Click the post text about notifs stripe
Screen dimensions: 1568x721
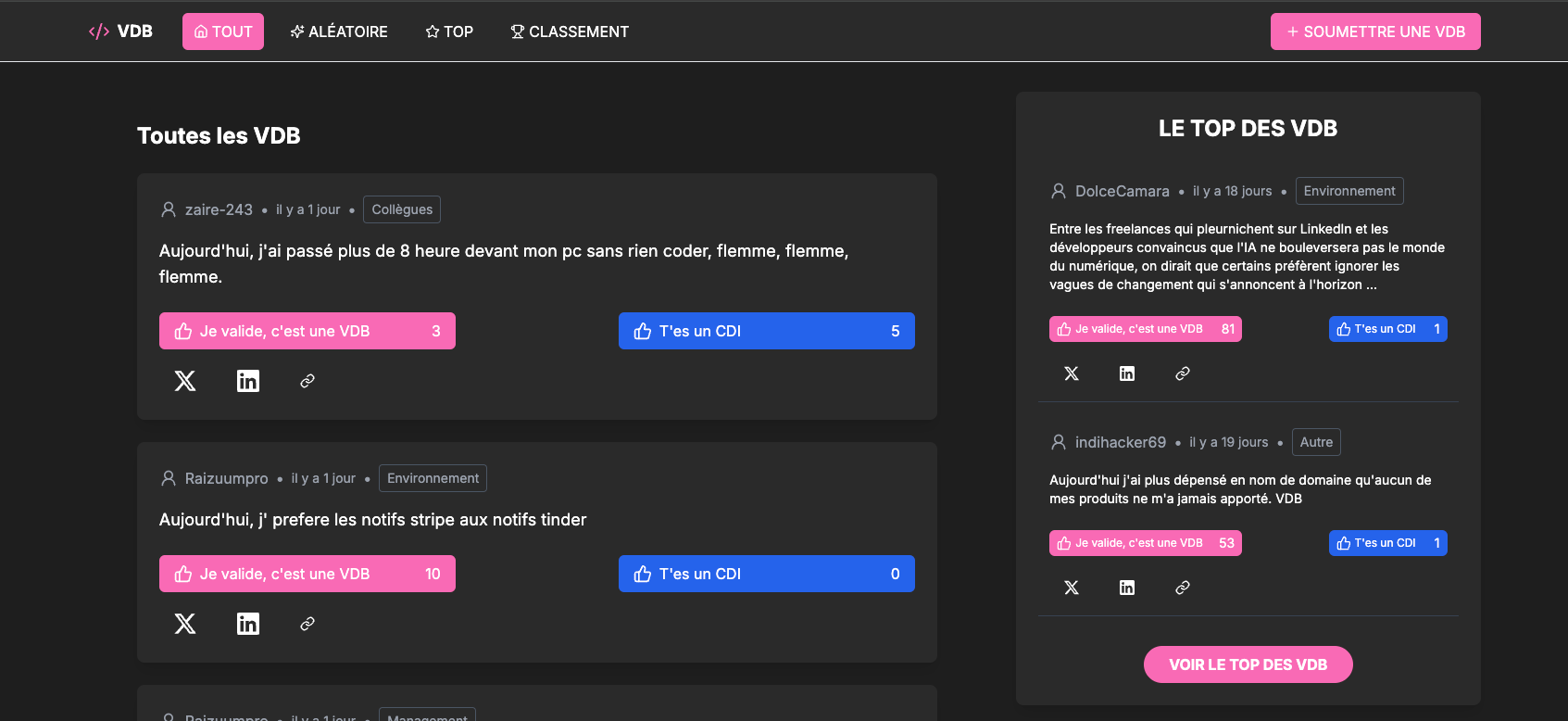coord(373,520)
